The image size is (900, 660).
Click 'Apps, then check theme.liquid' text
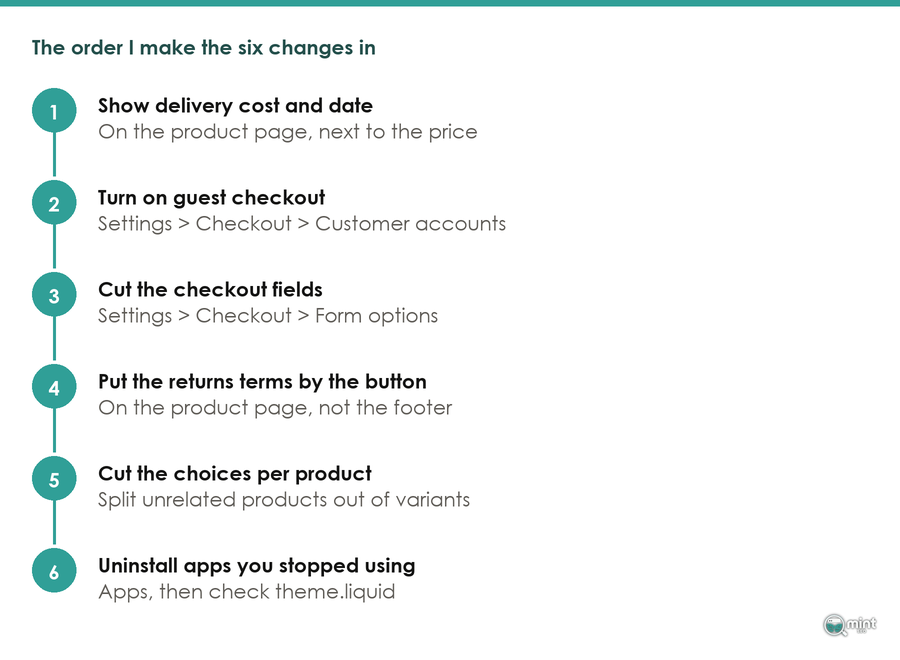(x=247, y=592)
